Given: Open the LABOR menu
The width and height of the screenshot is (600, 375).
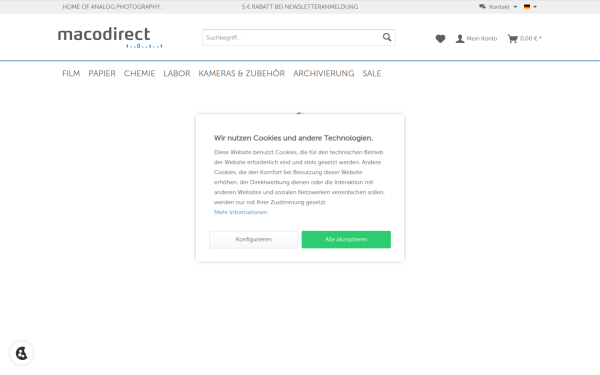Looking at the screenshot, I should coord(177,73).
